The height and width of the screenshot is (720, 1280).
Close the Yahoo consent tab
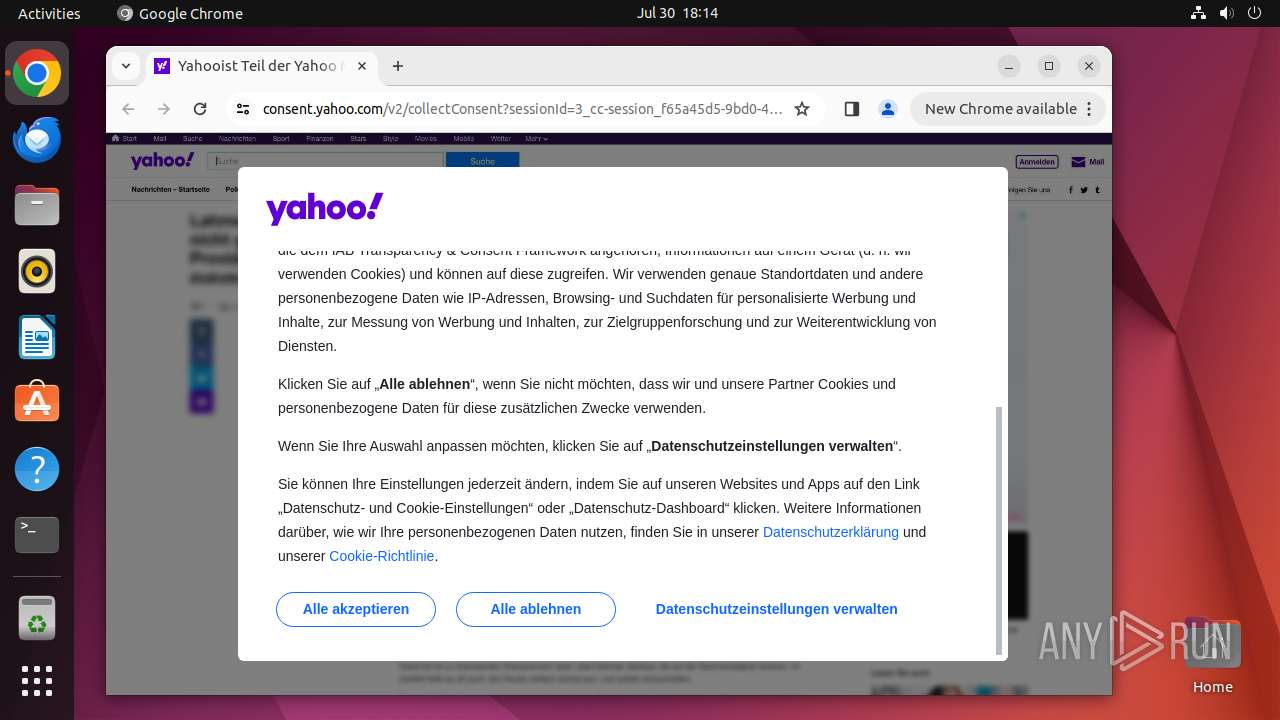pyautogui.click(x=362, y=66)
